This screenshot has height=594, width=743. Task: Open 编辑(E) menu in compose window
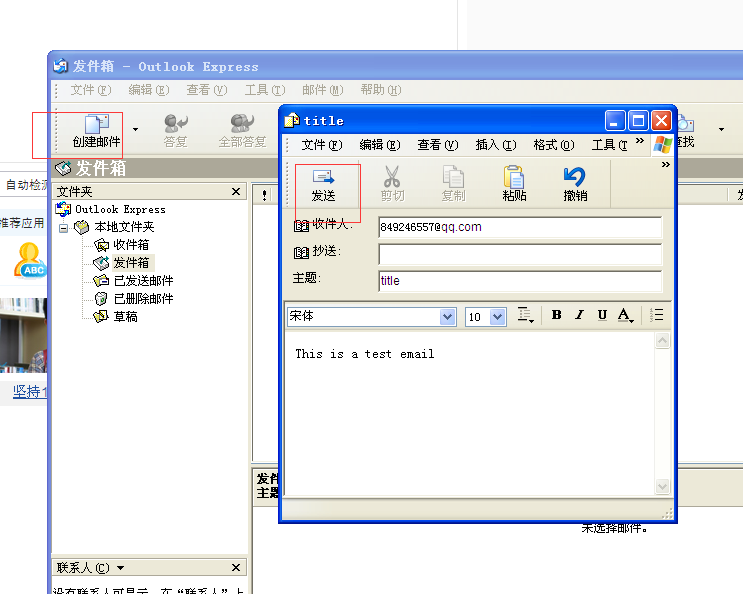[x=380, y=144]
